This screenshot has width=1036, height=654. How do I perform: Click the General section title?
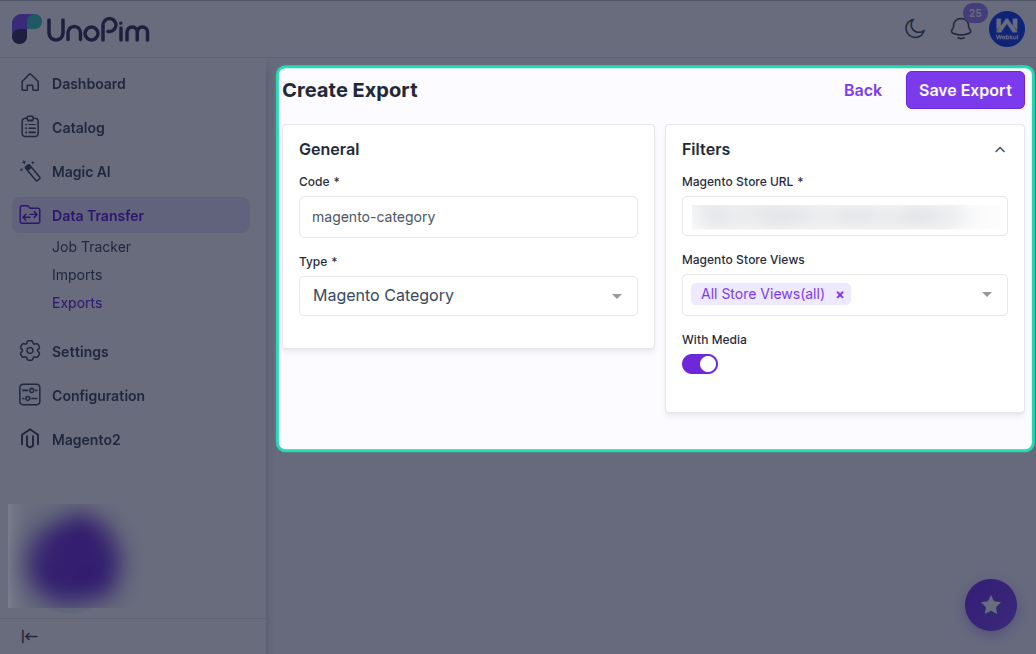(329, 149)
